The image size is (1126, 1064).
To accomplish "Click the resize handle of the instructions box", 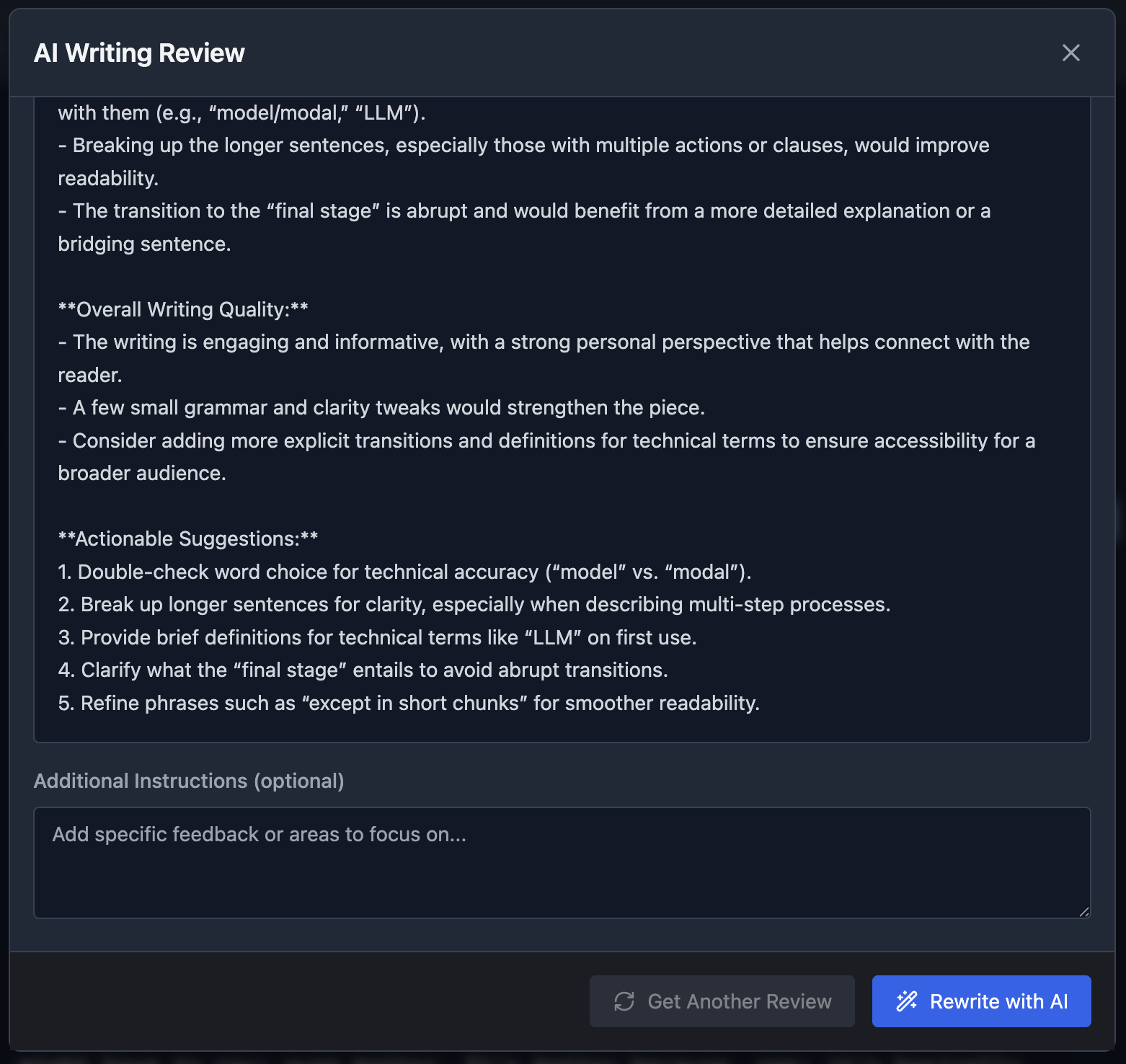I will (1083, 912).
